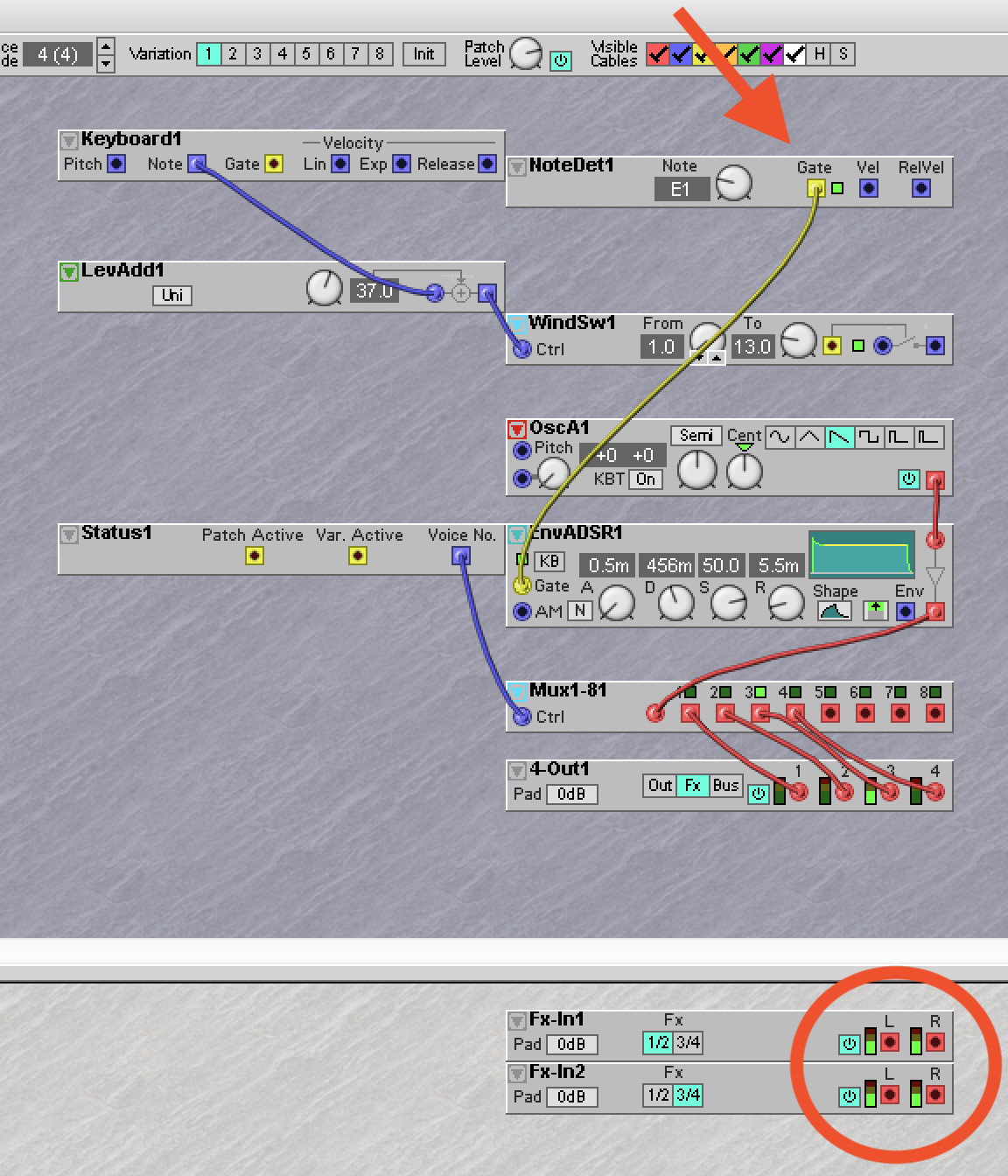Click the Patch Level knob
The width and height of the screenshot is (1008, 1176).
(526, 54)
